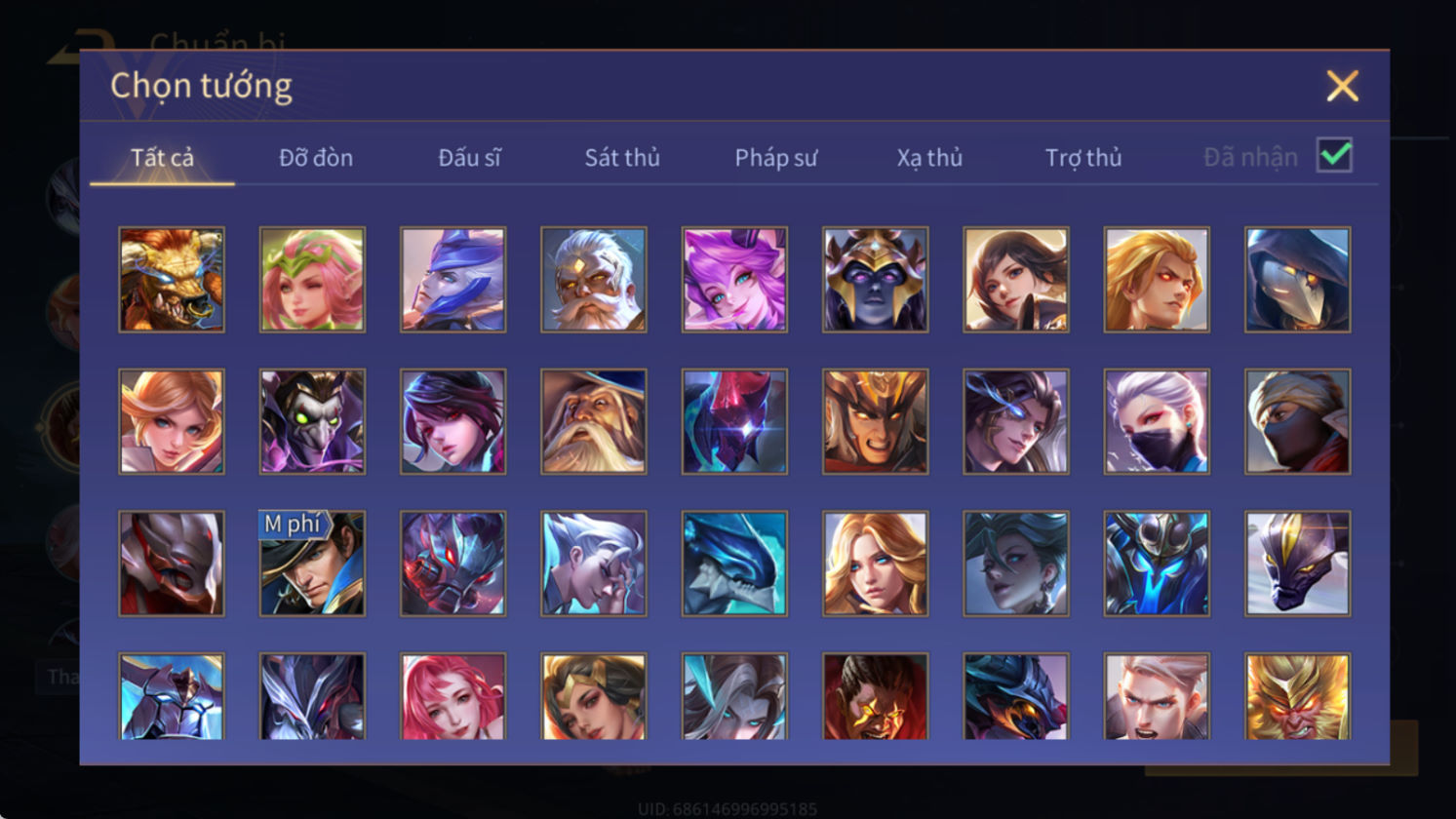Select the Tất cả tab

click(162, 157)
